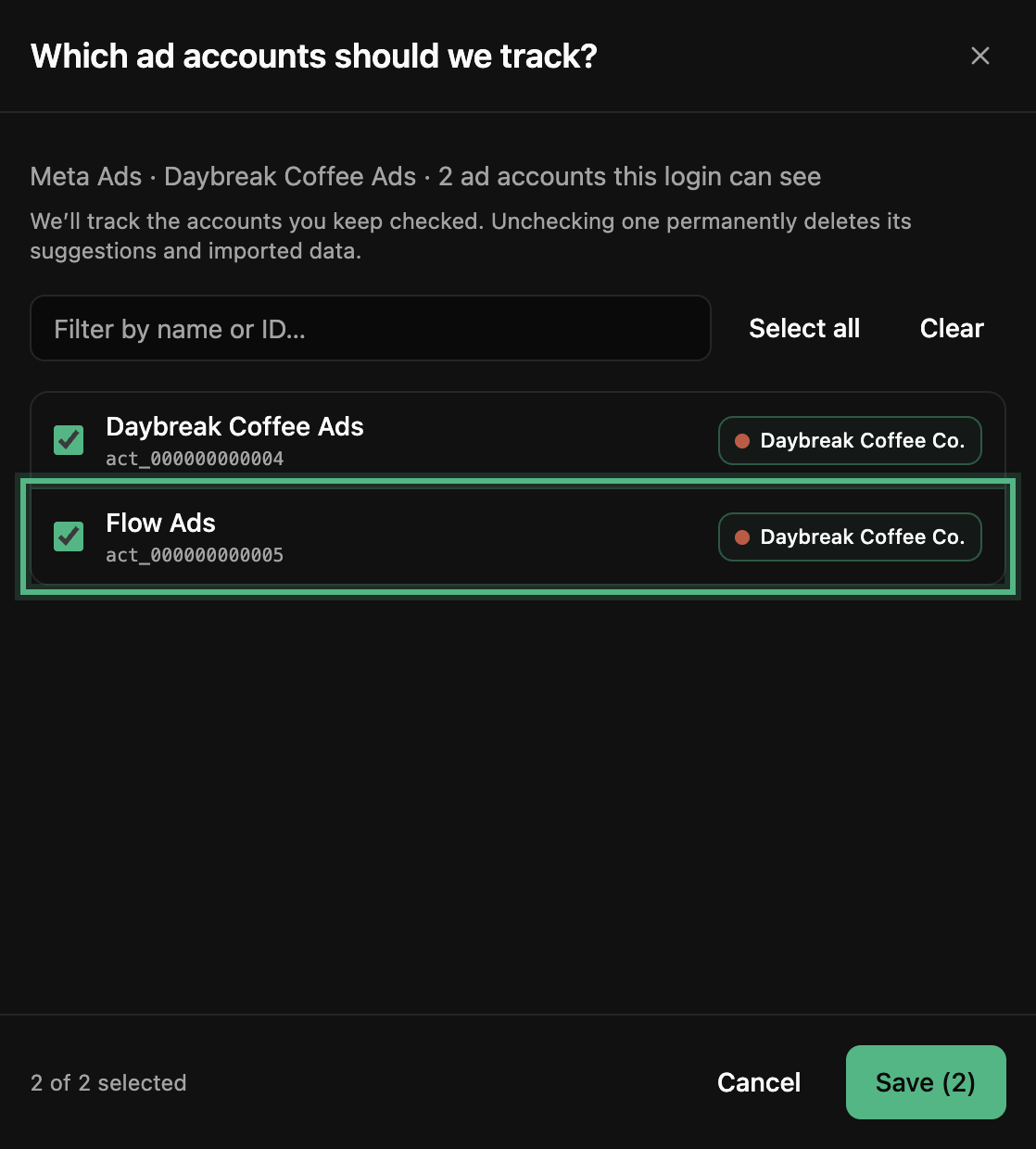This screenshot has width=1036, height=1149.
Task: Click account ID act_000000000004
Action: pos(195,459)
